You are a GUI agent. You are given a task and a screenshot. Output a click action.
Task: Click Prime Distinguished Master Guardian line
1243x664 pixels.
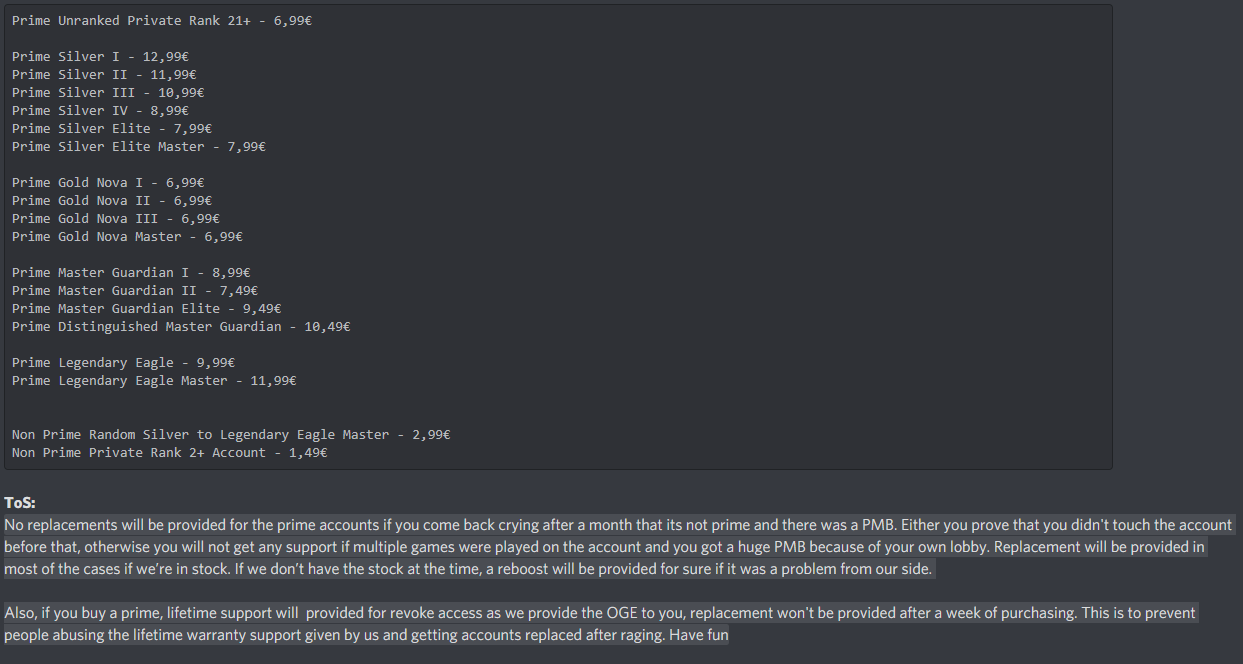181,327
